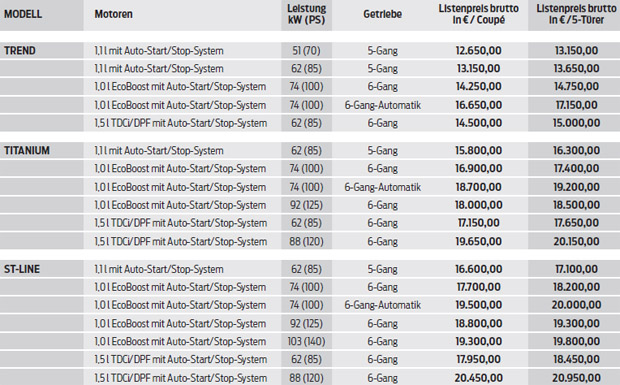Click the TREND model label
This screenshot has height=385, width=620.
click(20, 51)
